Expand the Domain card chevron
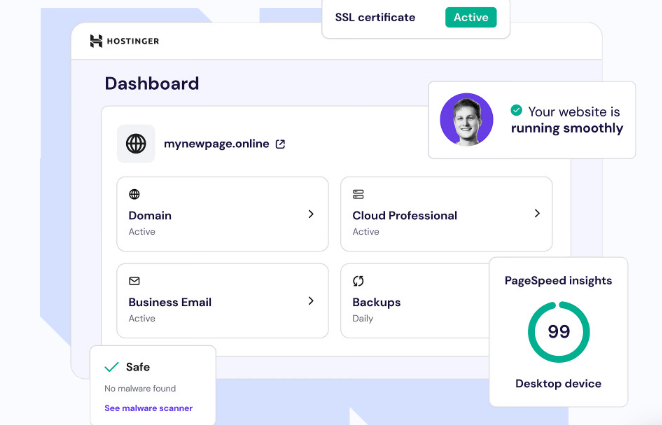662x425 pixels. 311,214
